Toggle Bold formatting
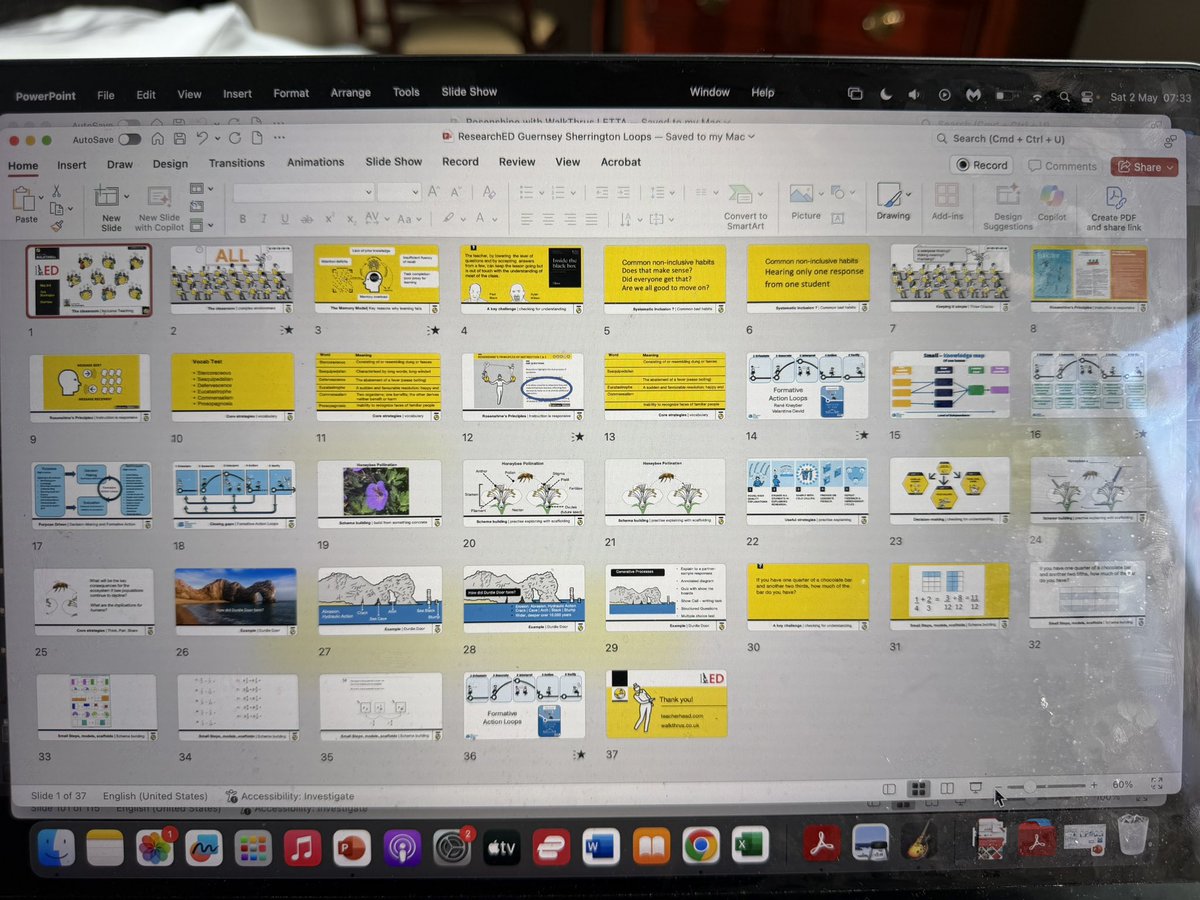 click(242, 219)
